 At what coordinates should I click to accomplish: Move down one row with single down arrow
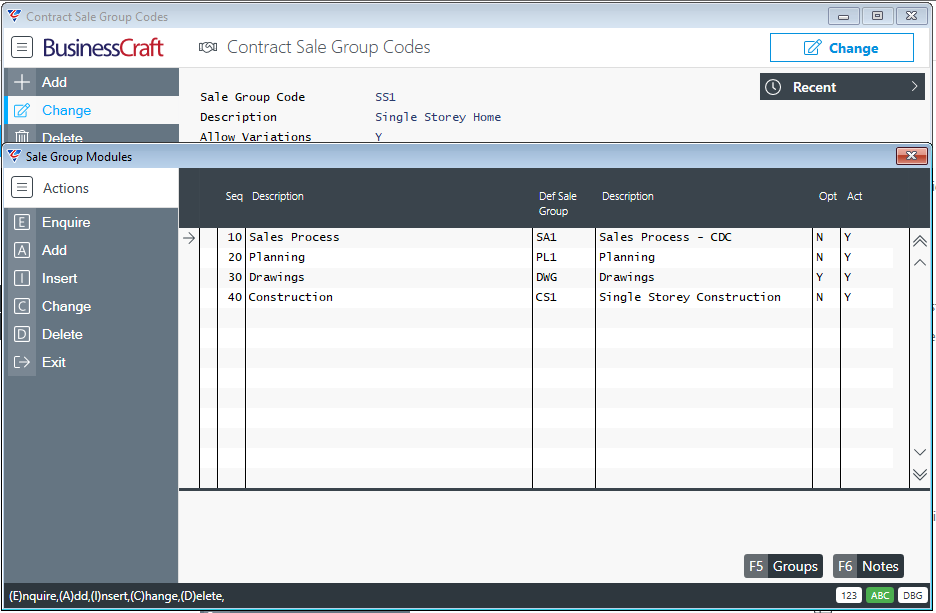(x=920, y=452)
